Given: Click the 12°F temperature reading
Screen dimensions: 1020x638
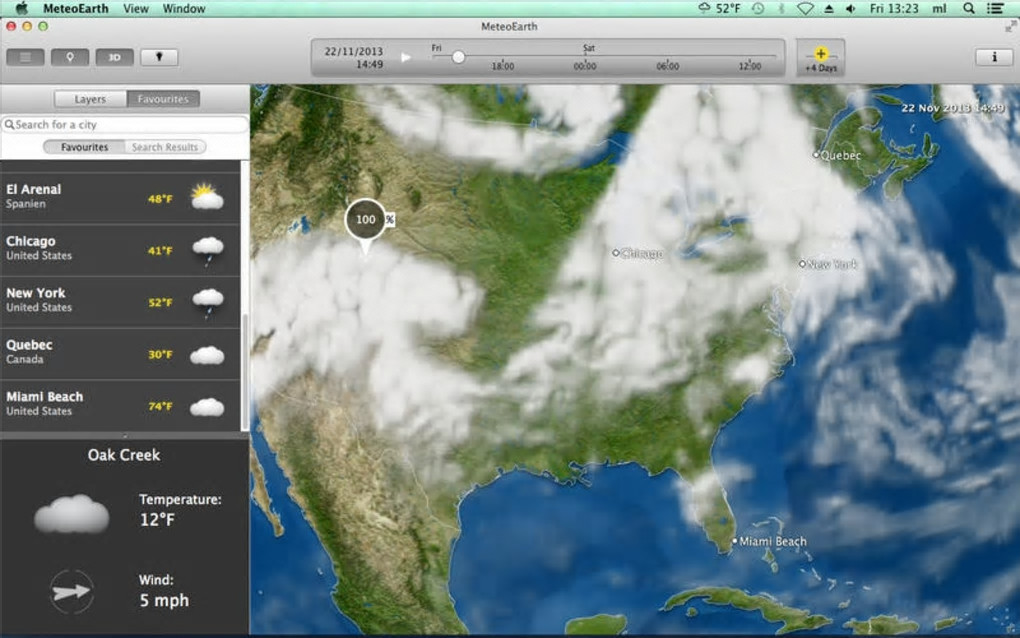Looking at the screenshot, I should (157, 520).
